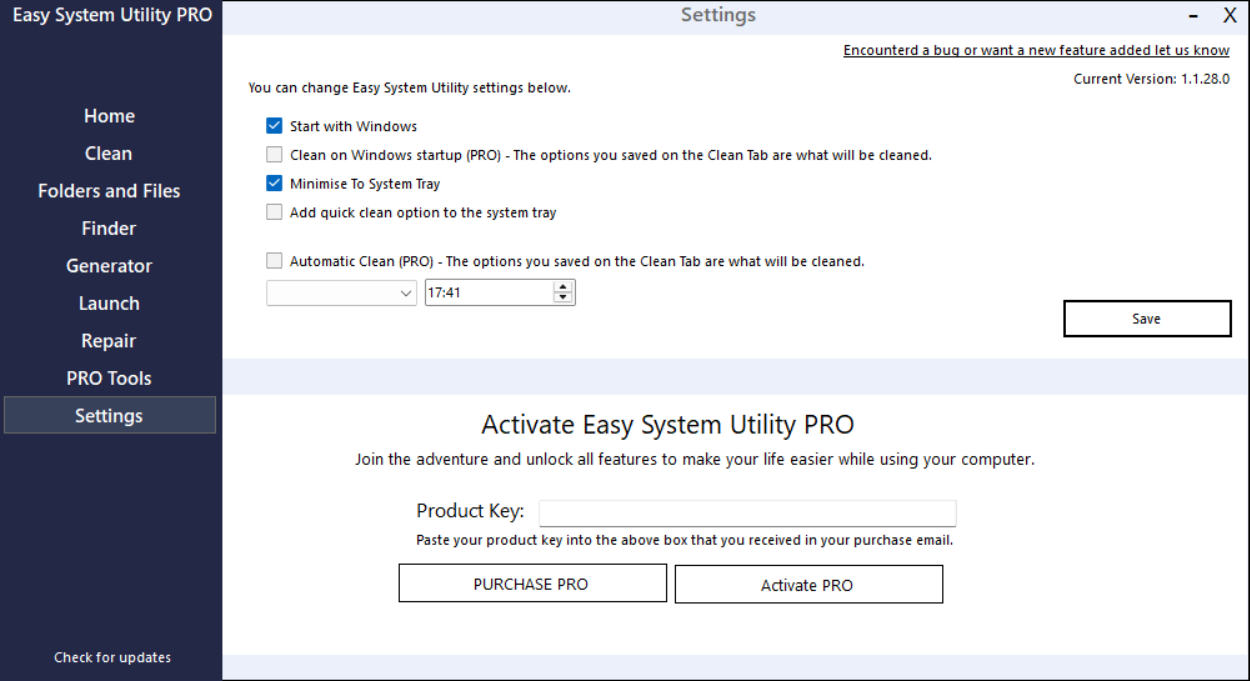Screen dimensions: 1250x681
Task: Click Check for updates
Action: point(112,657)
